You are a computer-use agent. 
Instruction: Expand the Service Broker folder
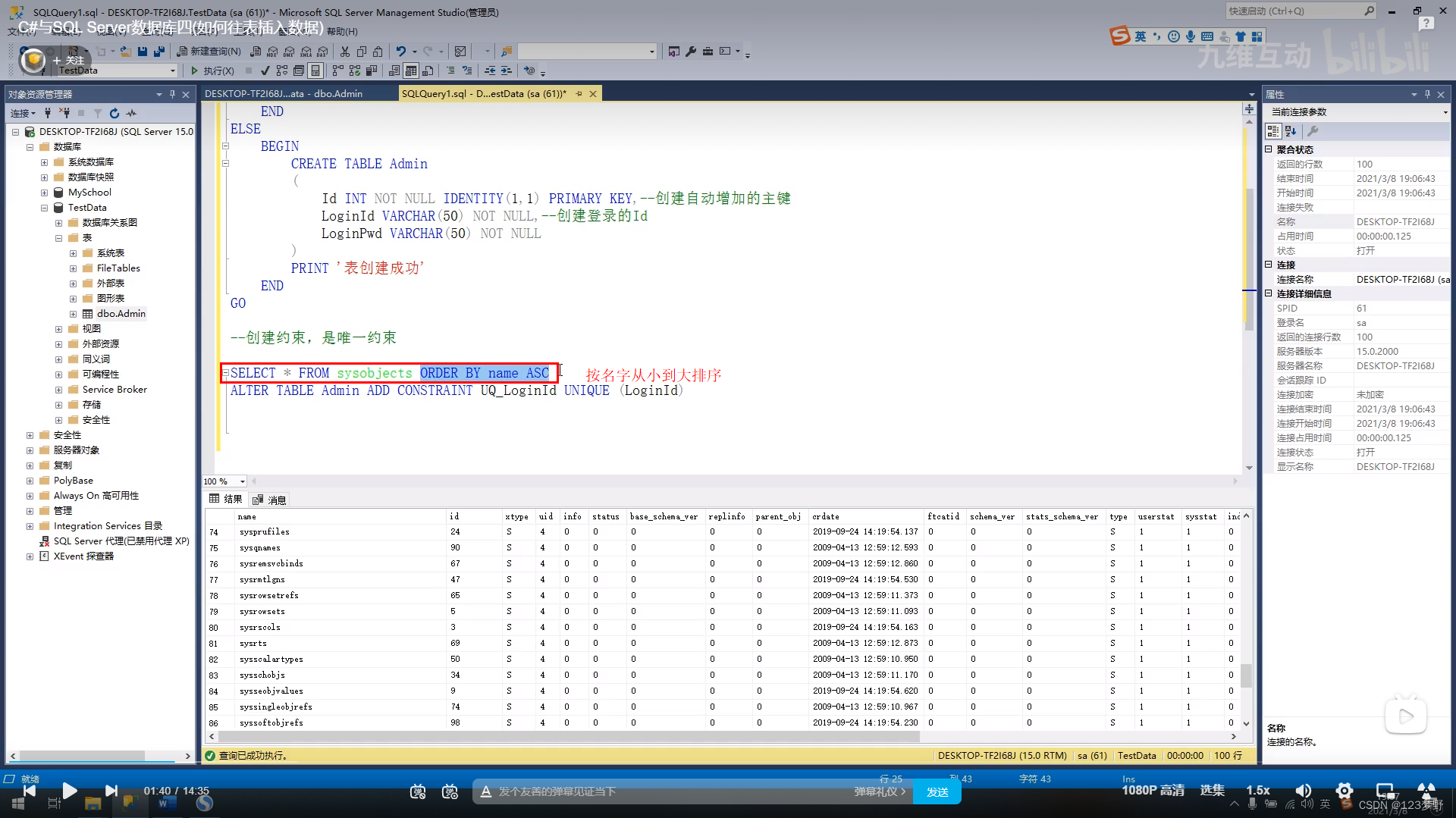(58, 390)
